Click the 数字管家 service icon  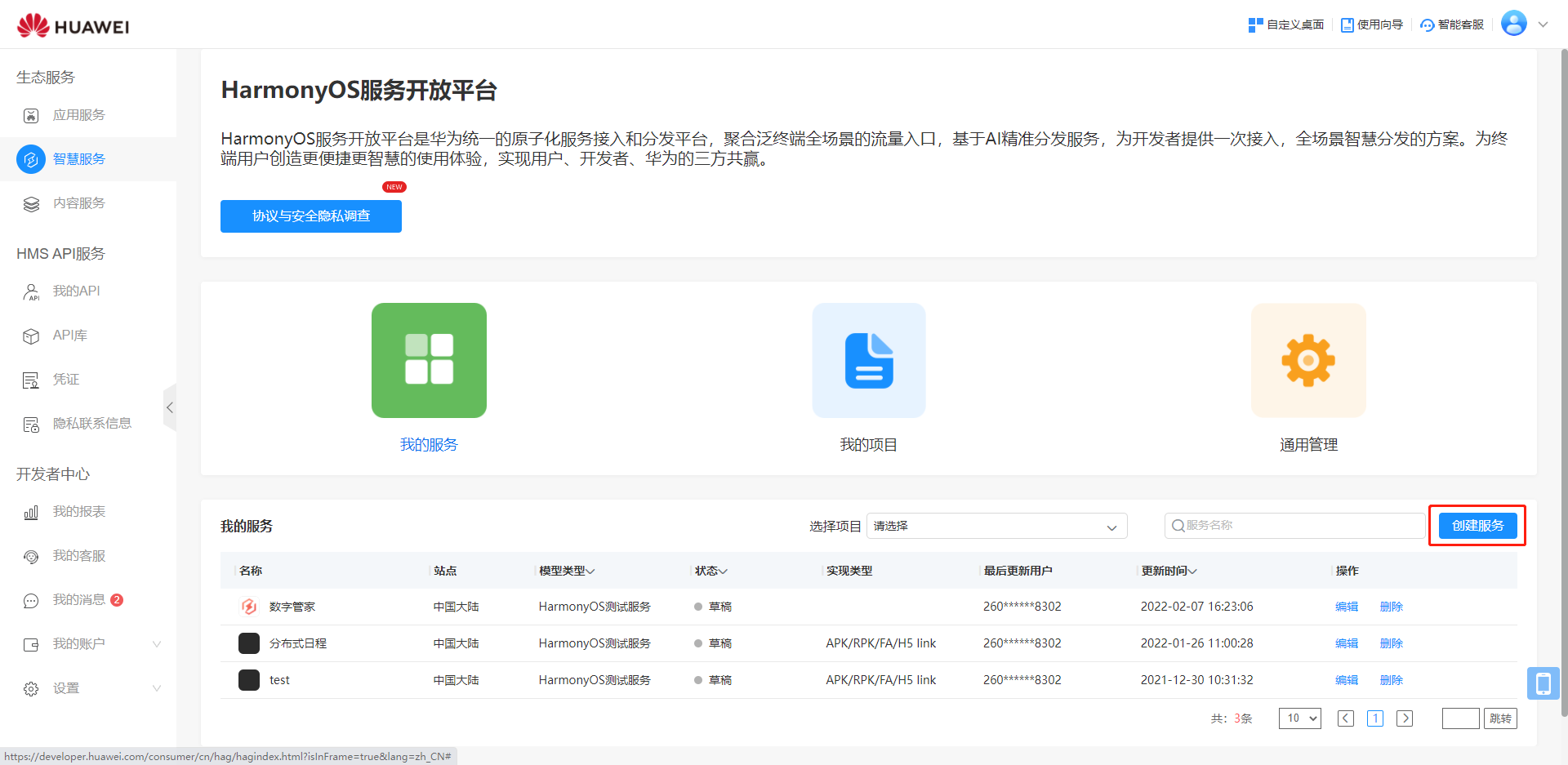(249, 607)
